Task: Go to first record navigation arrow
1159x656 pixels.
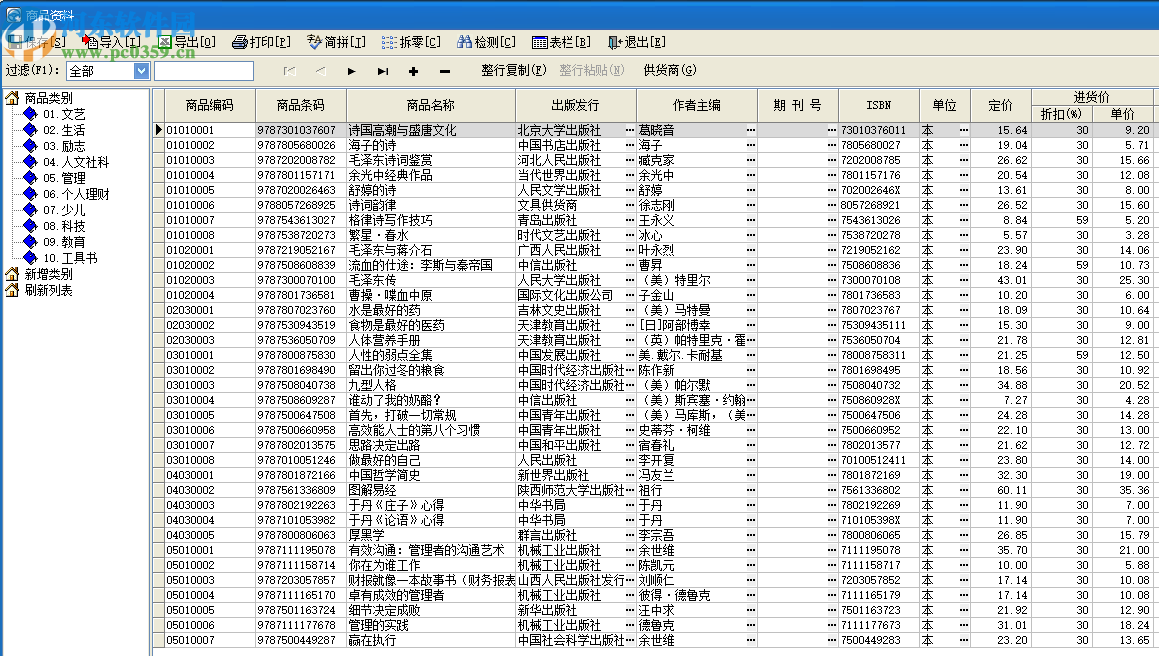Action: [x=290, y=71]
